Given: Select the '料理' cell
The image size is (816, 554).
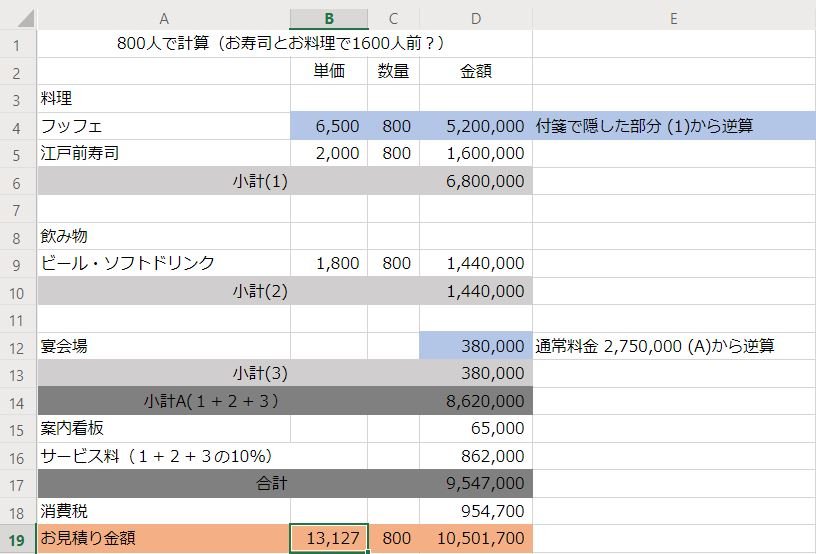Looking at the screenshot, I should [x=163, y=99].
